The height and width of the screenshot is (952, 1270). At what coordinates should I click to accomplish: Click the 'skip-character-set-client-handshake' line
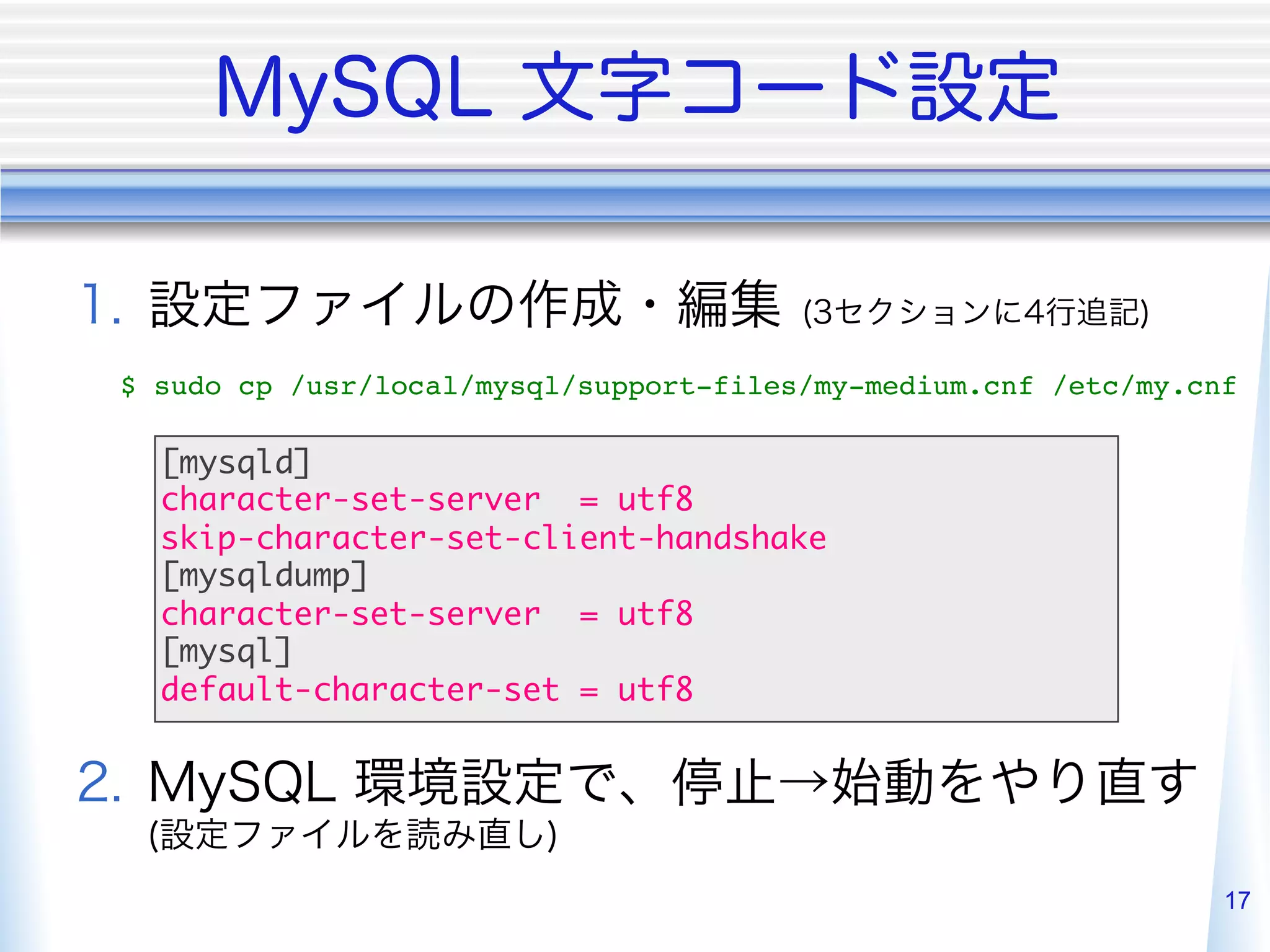pyautogui.click(x=494, y=537)
